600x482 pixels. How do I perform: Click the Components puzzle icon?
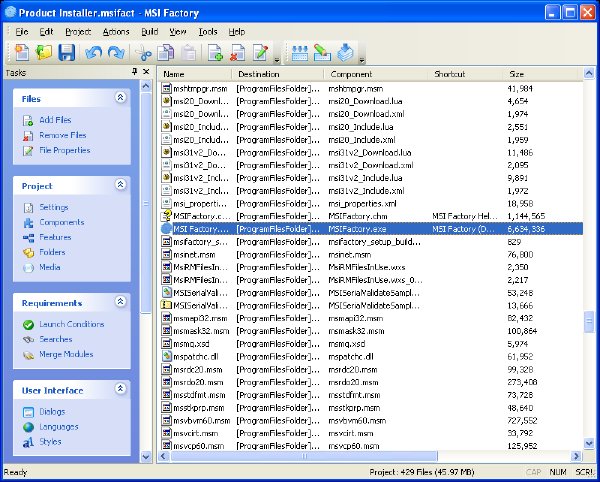click(x=28, y=223)
